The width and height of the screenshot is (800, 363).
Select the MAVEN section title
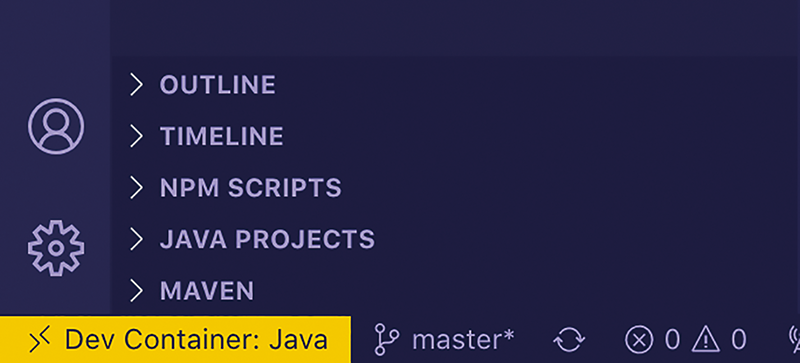207,291
